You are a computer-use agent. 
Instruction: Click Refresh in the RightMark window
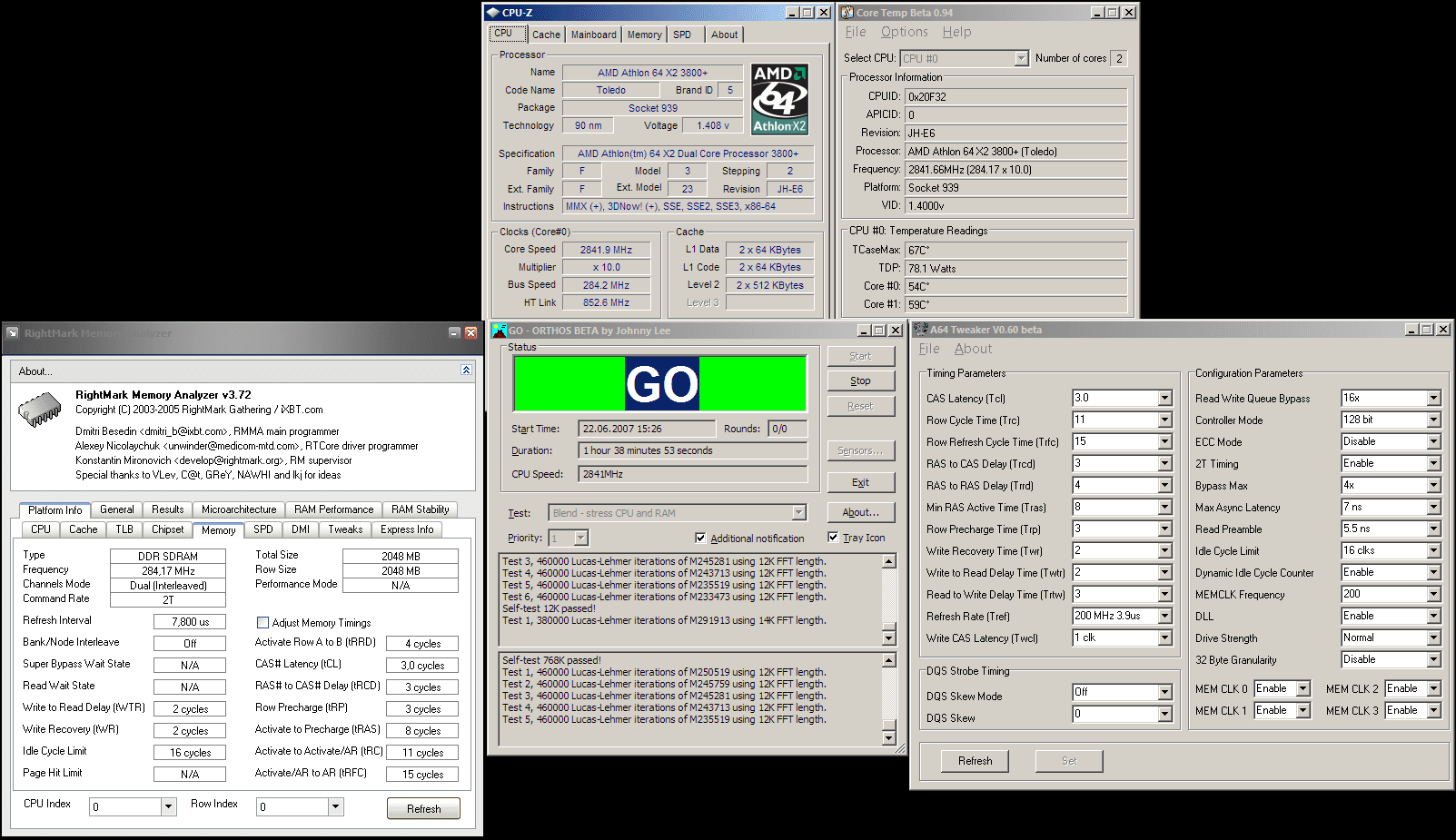click(x=423, y=808)
